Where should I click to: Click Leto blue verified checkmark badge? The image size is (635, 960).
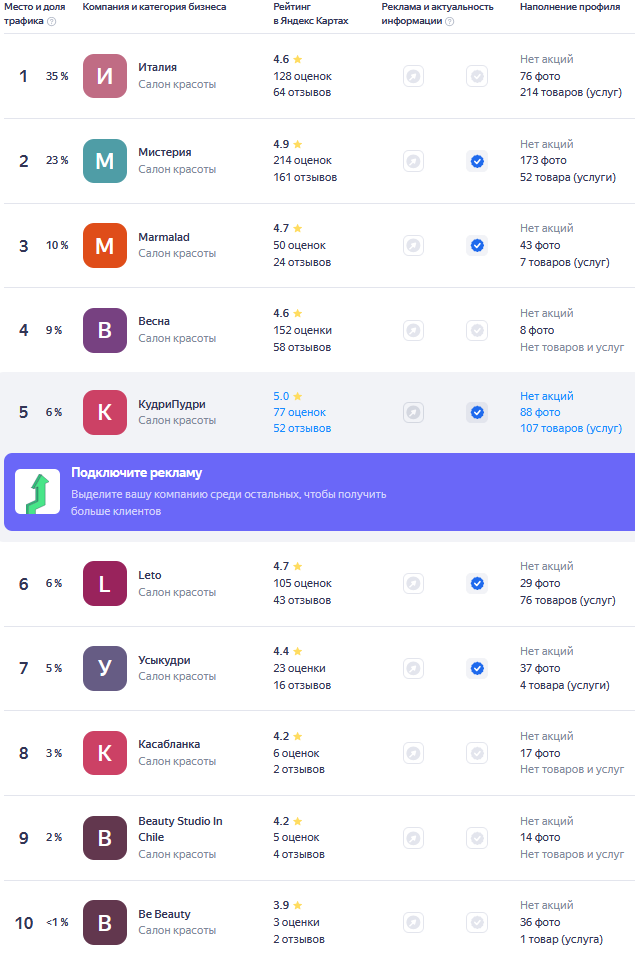coord(477,583)
